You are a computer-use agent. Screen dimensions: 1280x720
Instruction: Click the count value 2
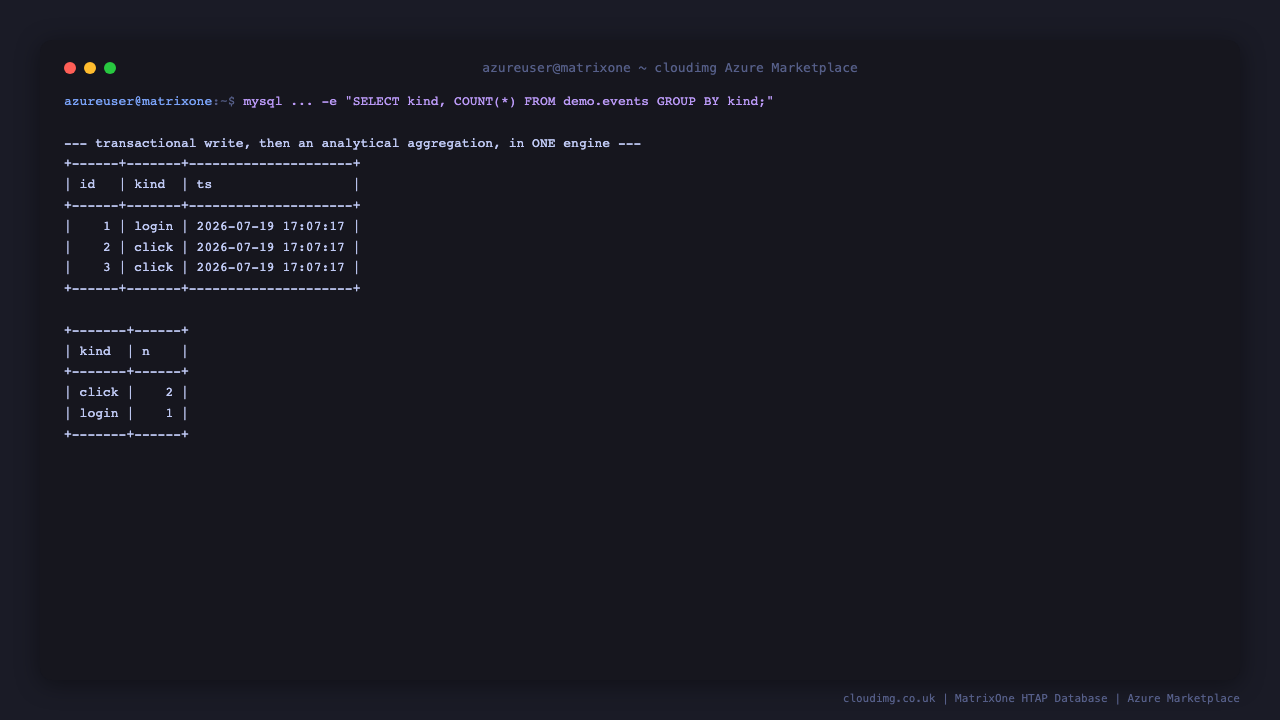tap(170, 392)
